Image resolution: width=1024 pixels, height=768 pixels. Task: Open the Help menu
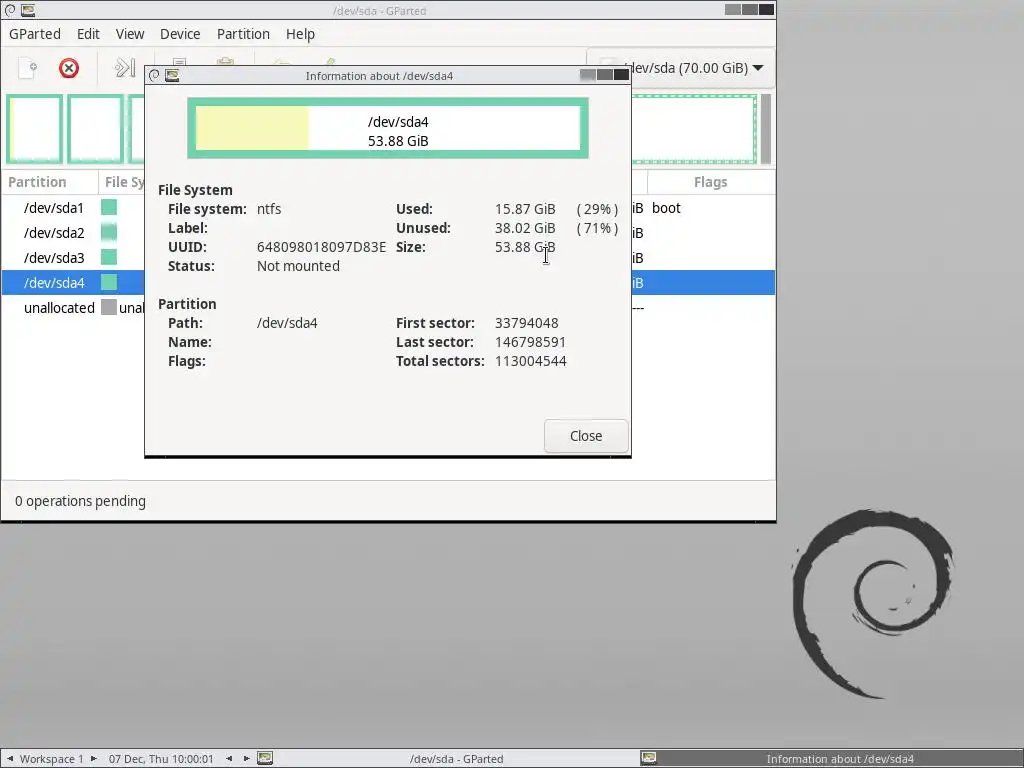pos(300,34)
